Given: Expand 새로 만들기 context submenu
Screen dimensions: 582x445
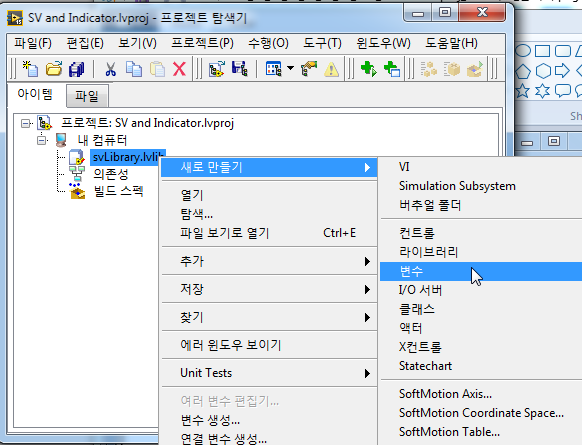Looking at the screenshot, I should [x=269, y=167].
